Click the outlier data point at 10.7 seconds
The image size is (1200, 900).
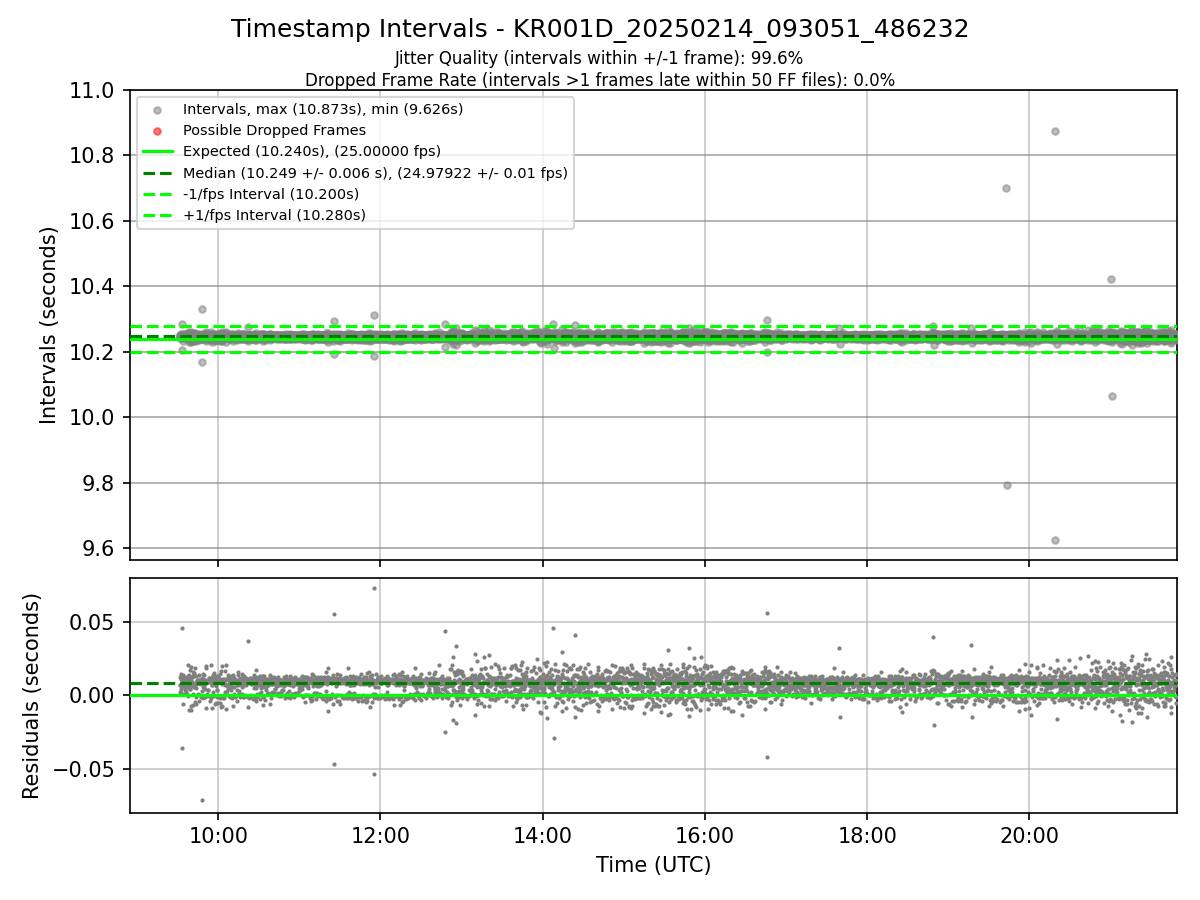pos(1006,188)
